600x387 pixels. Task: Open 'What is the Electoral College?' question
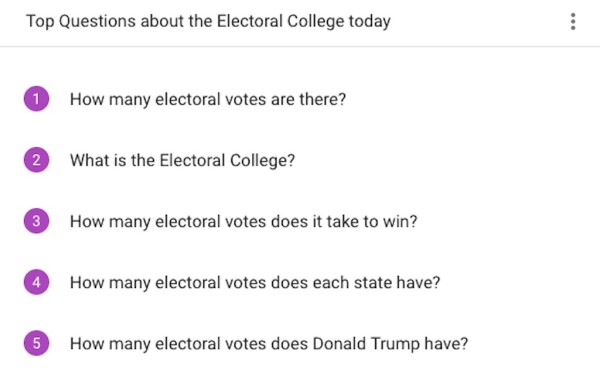[x=183, y=160]
